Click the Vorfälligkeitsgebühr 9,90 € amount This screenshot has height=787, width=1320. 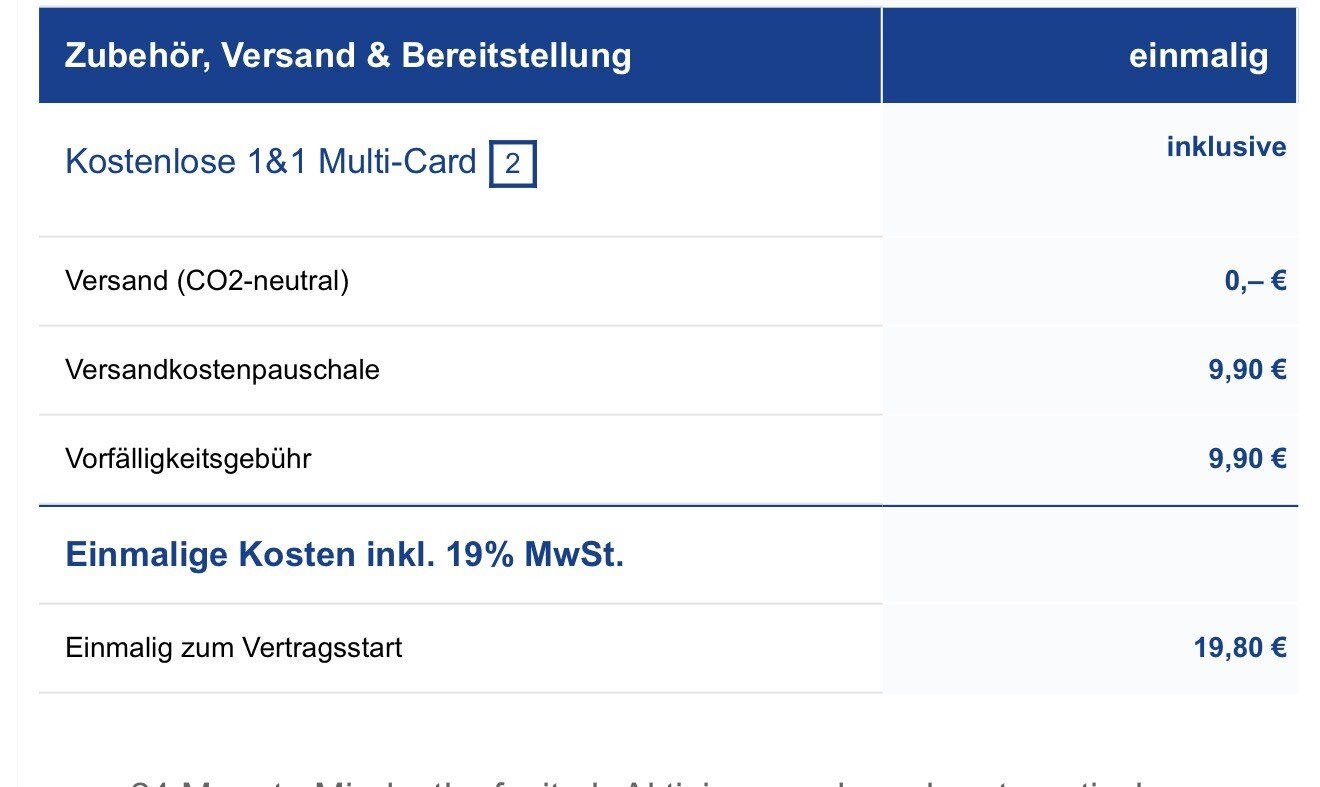click(x=1247, y=459)
